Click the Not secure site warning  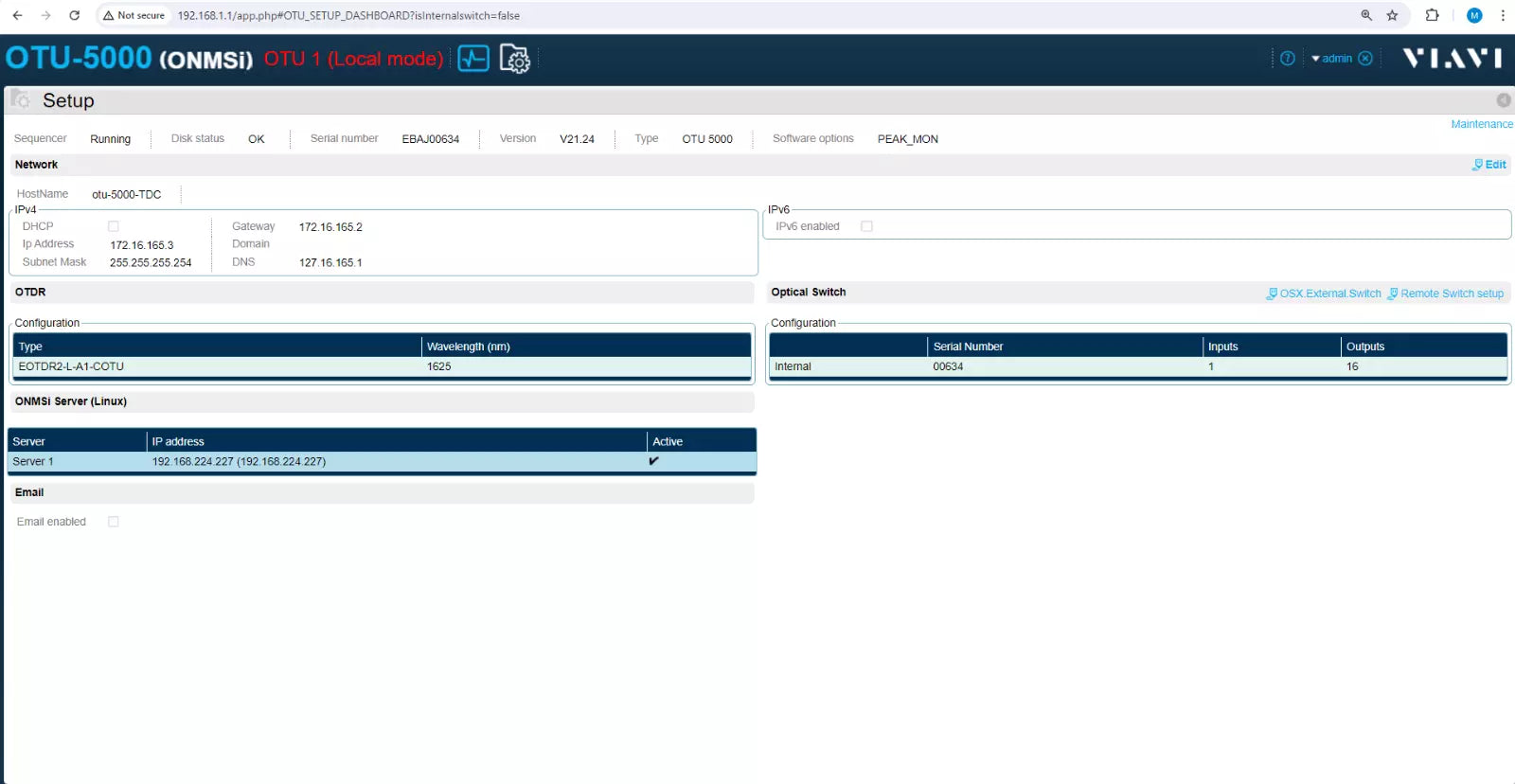coord(134,15)
